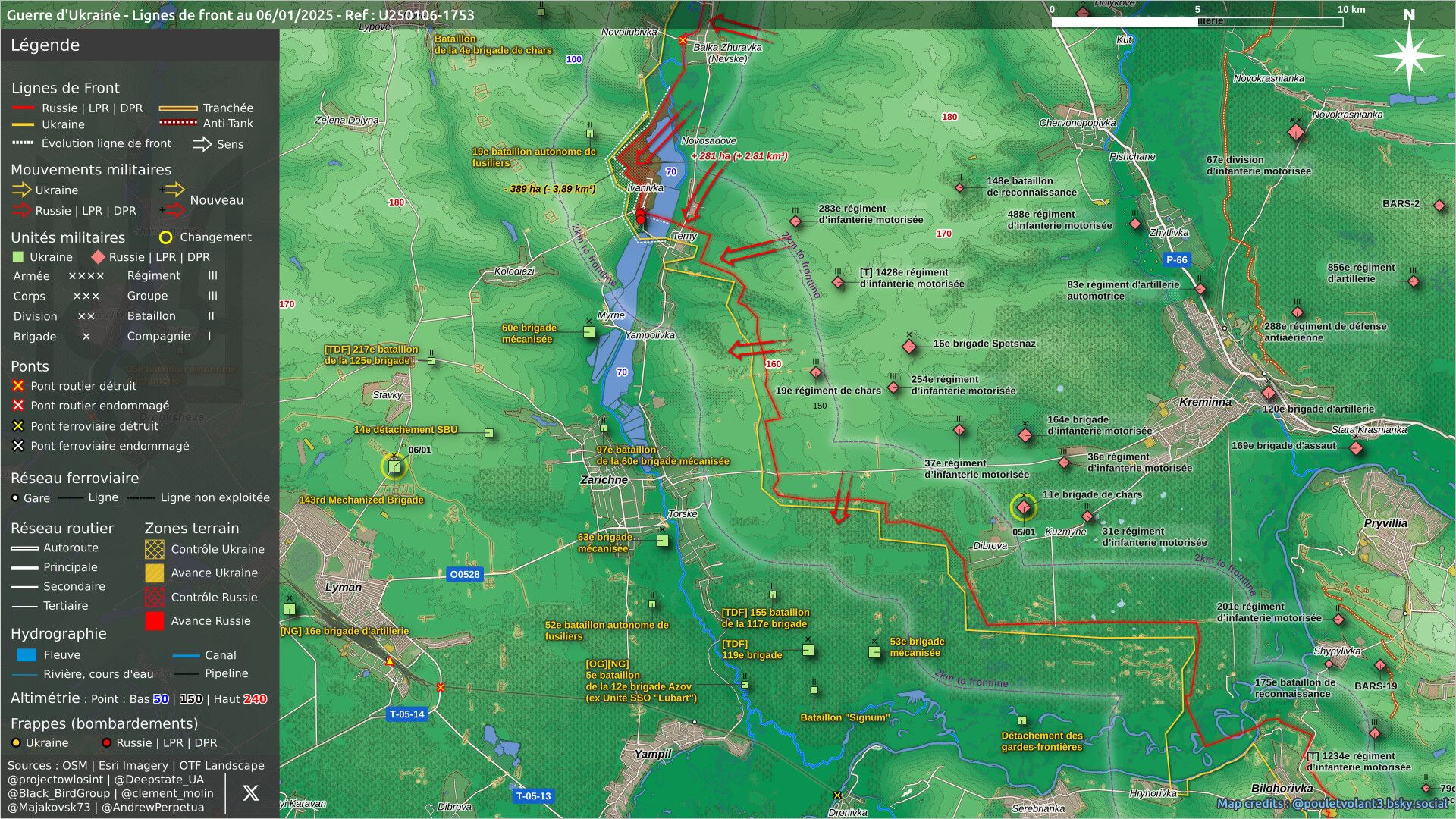Screen dimensions: 1456x819
Task: Click the 16e brigade d'artillerie marker near Lyman
Action: click(x=290, y=609)
